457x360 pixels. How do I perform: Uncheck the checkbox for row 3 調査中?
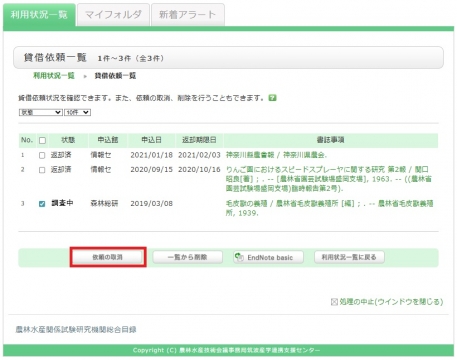click(42, 204)
